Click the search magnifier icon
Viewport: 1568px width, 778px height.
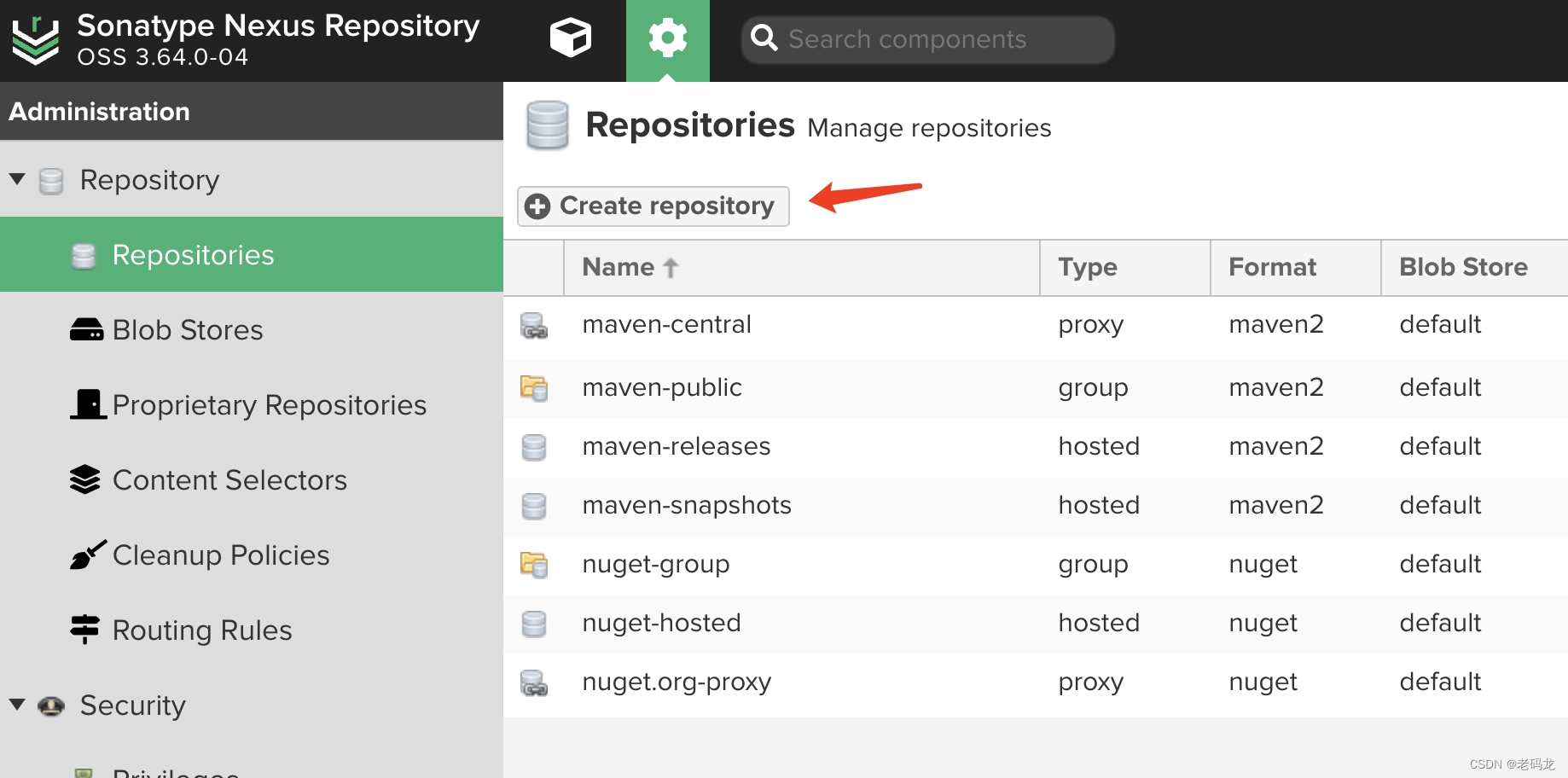(x=764, y=38)
